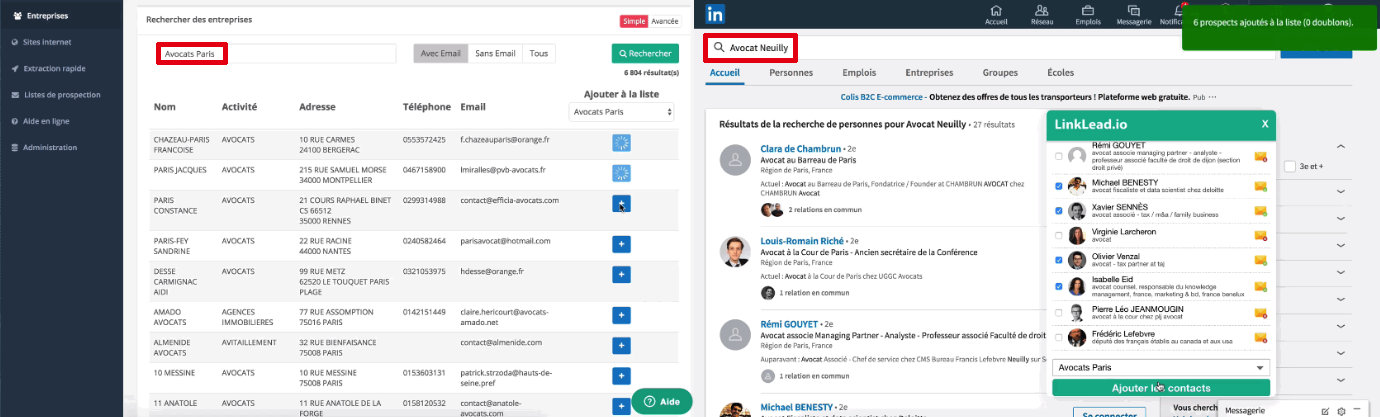Open LinkedIn Entreprises results tab
This screenshot has width=1380, height=417.
pos(929,73)
